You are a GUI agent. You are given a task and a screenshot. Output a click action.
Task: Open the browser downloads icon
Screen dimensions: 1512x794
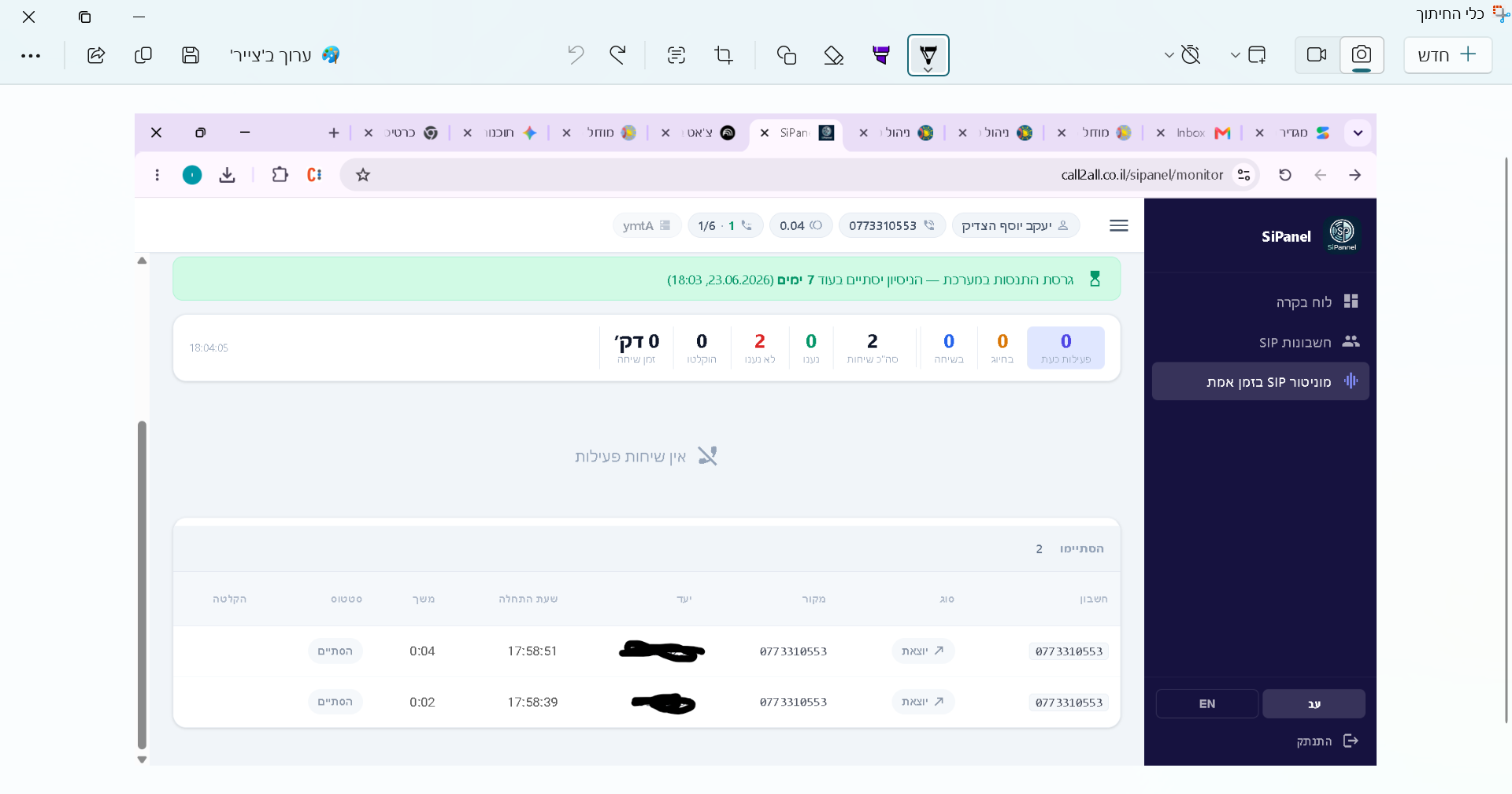point(227,175)
